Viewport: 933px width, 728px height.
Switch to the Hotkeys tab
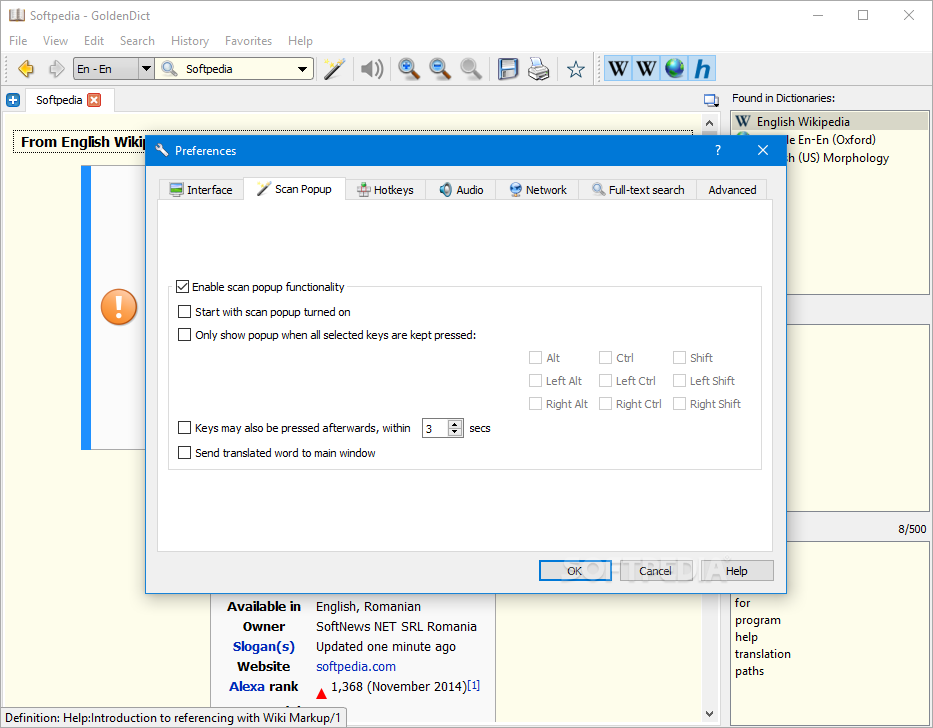[386, 190]
